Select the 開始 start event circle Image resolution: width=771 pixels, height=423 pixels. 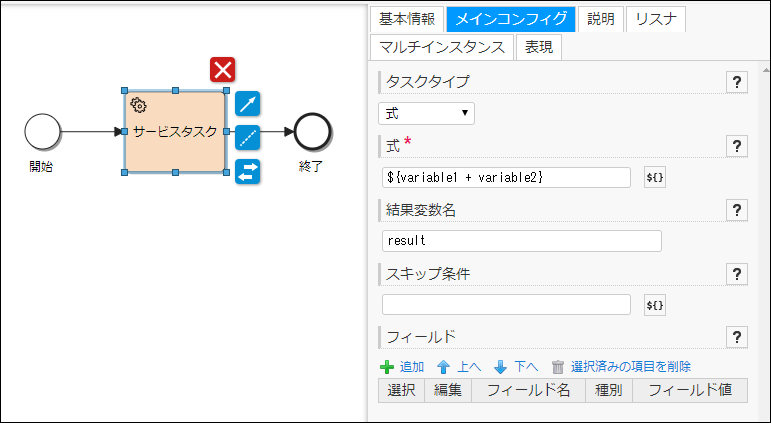tap(43, 131)
